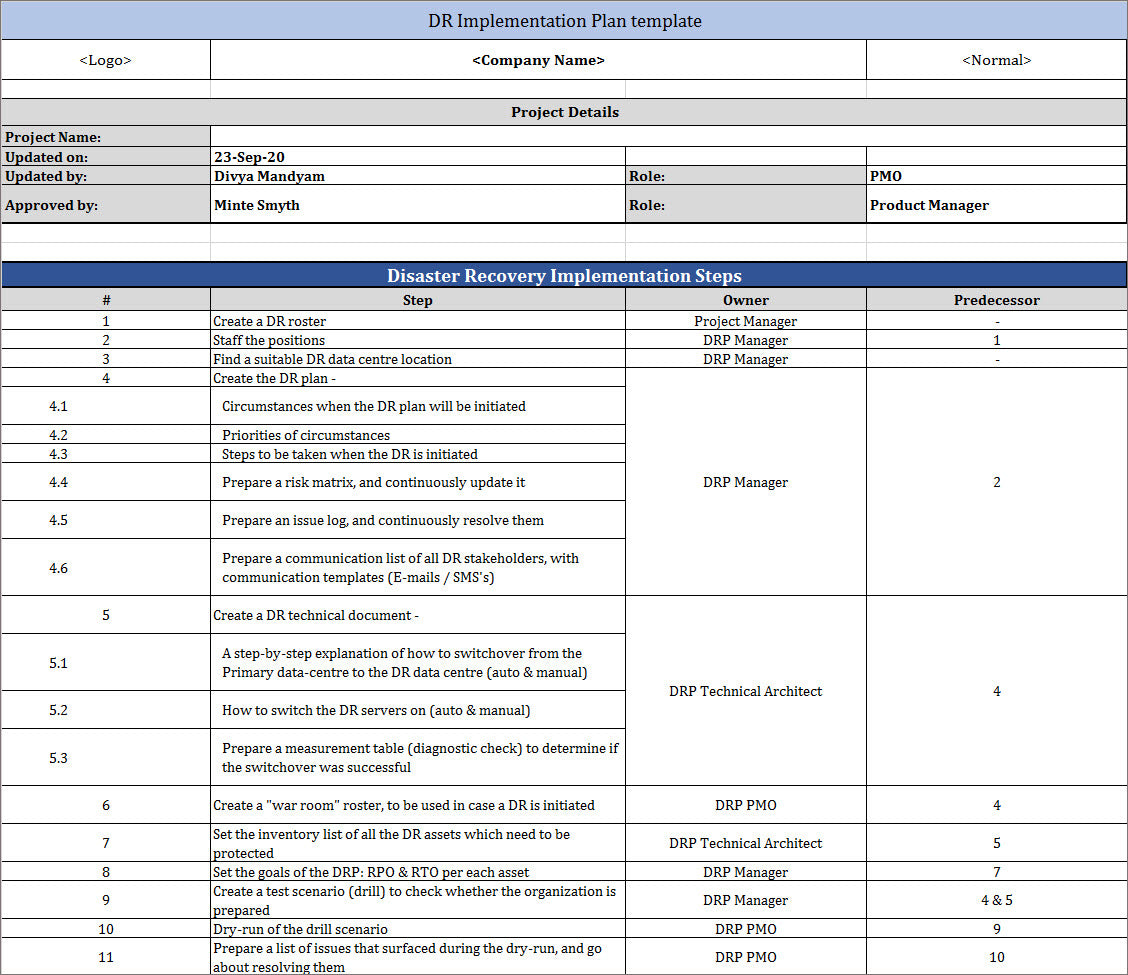The height and width of the screenshot is (975, 1128).
Task: Click the Disaster Recovery Implementation Steps header
Action: pyautogui.click(x=565, y=275)
